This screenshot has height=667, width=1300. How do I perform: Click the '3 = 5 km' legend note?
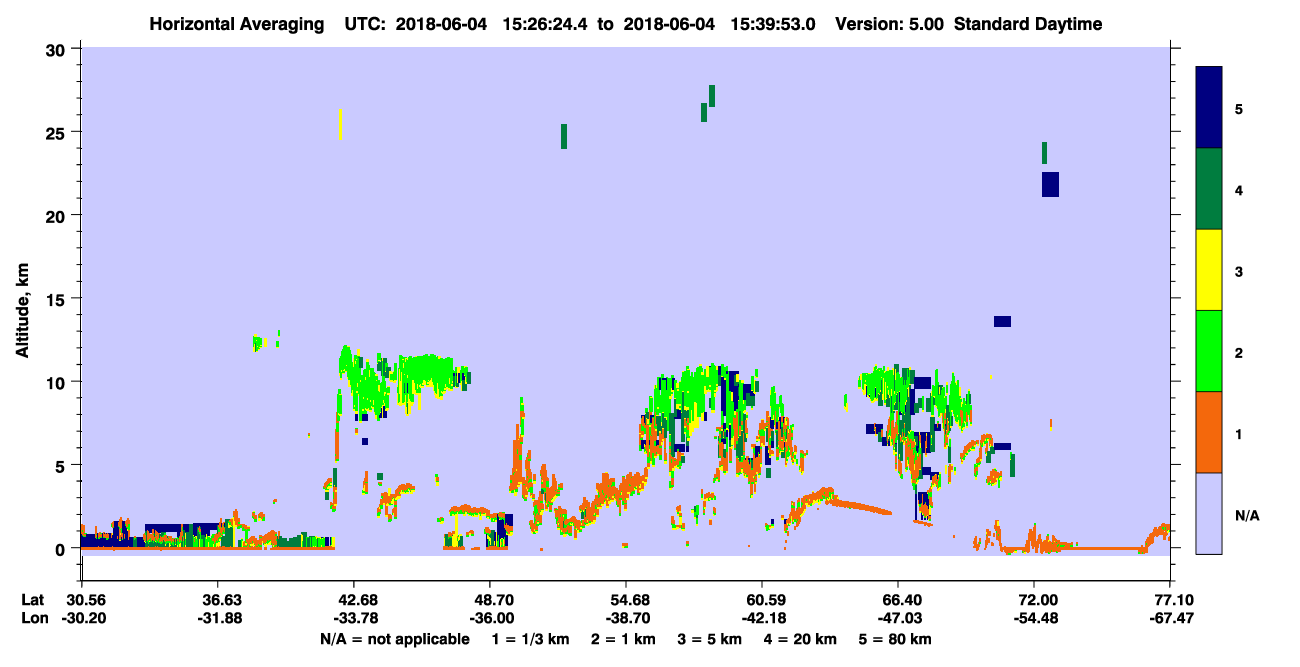click(x=709, y=639)
